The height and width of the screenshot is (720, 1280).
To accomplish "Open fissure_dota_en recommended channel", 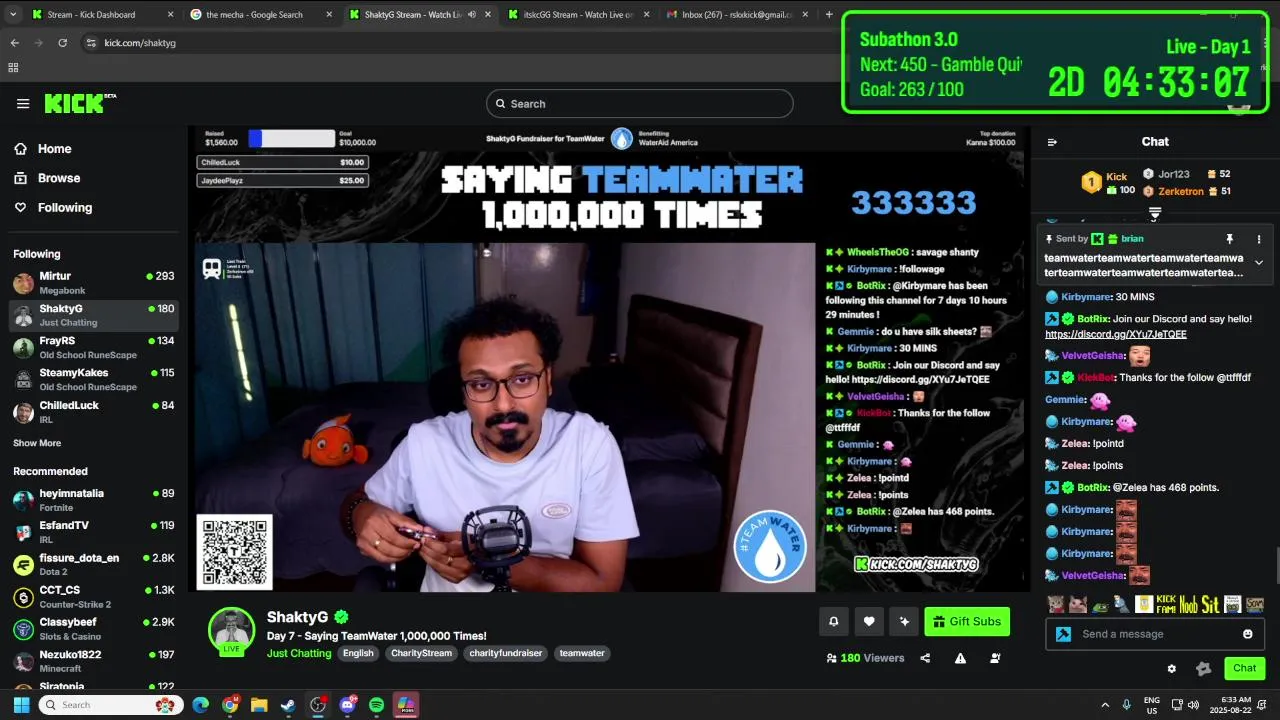I will 94,565.
